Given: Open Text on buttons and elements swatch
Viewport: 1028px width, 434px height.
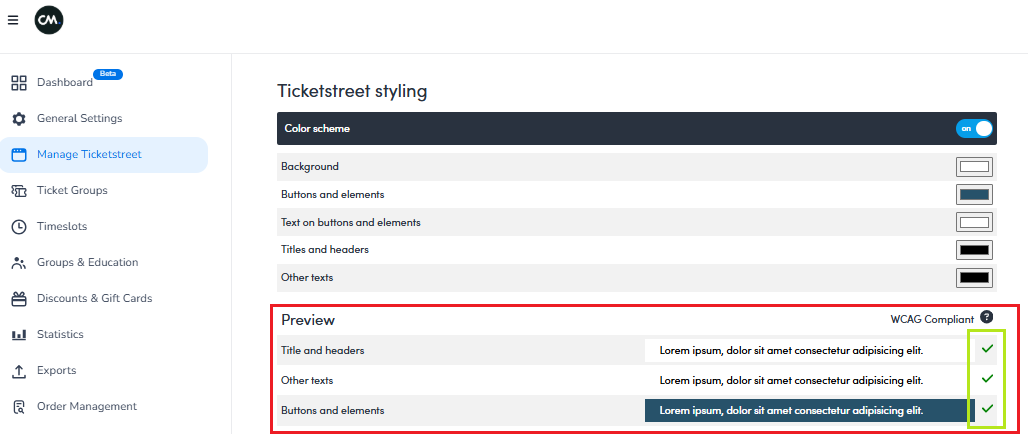Looking at the screenshot, I should [x=974, y=222].
